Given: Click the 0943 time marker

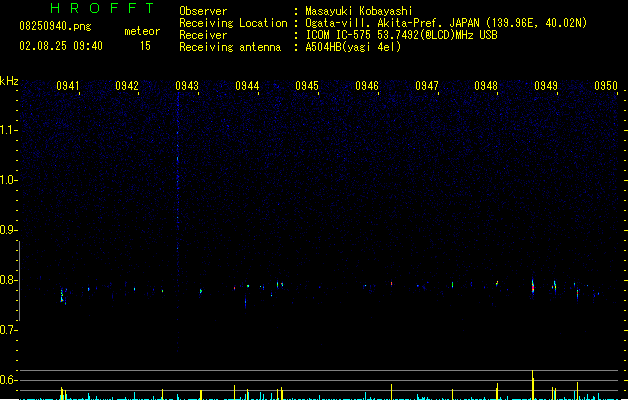Looking at the screenshot, I should coord(187,86).
